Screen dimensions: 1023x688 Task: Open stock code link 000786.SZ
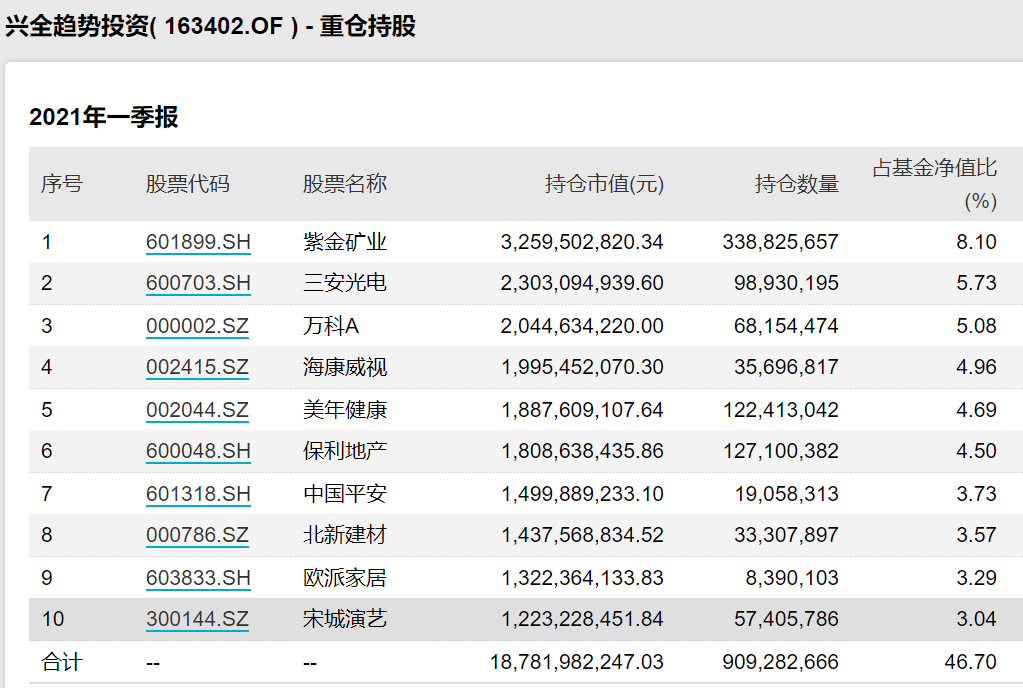(x=197, y=535)
